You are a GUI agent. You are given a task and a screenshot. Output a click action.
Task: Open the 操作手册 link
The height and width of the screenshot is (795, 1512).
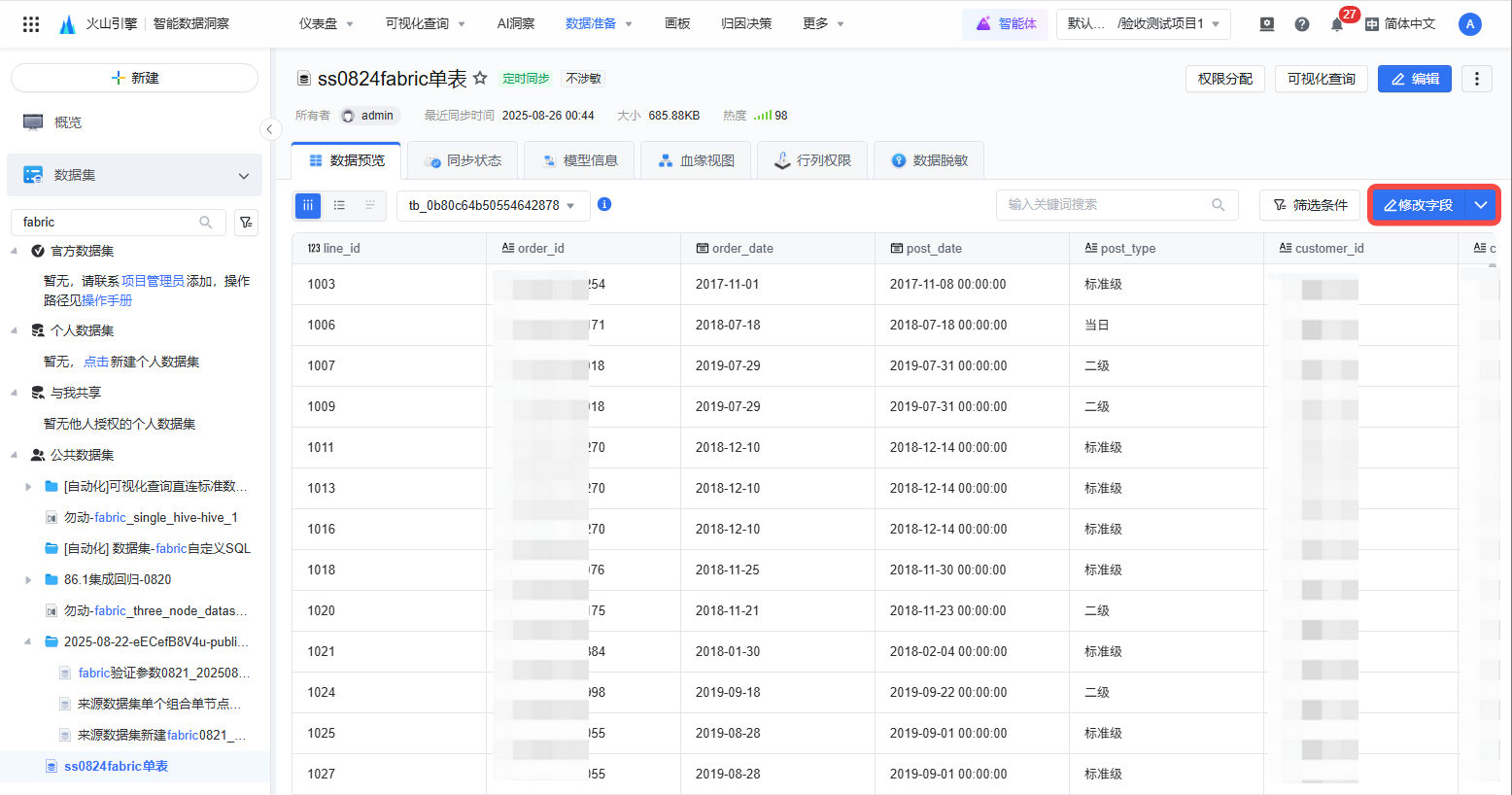[x=107, y=300]
